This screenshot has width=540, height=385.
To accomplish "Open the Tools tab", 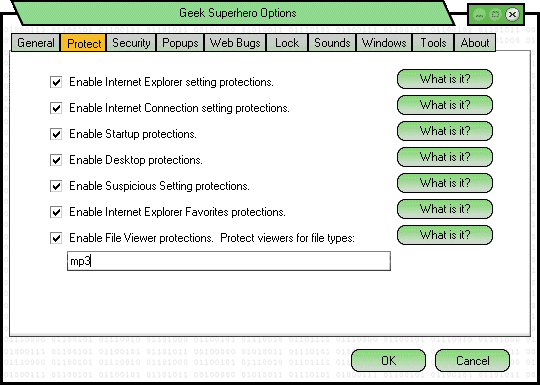I will (433, 43).
